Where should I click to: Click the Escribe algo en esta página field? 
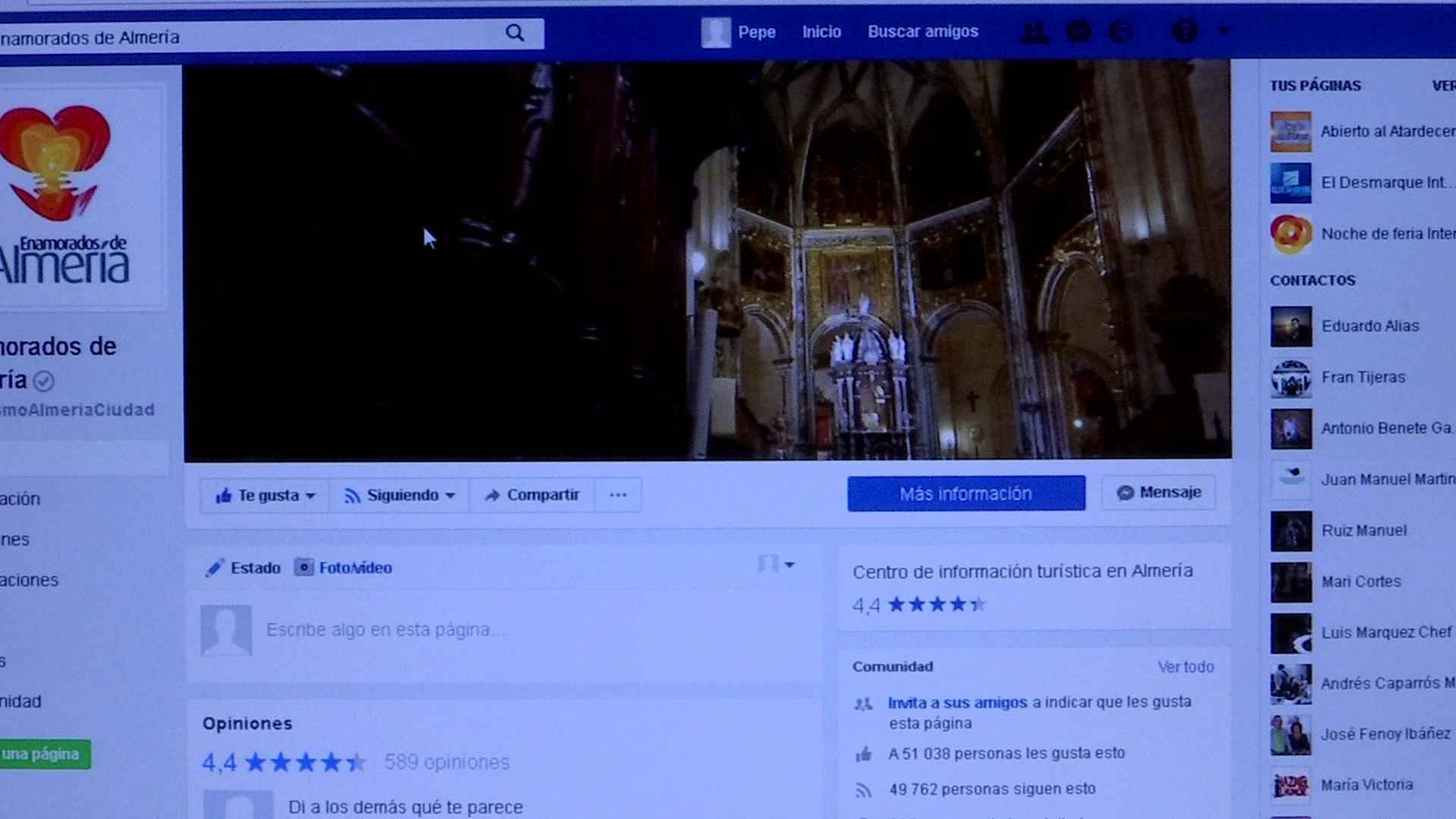point(384,629)
